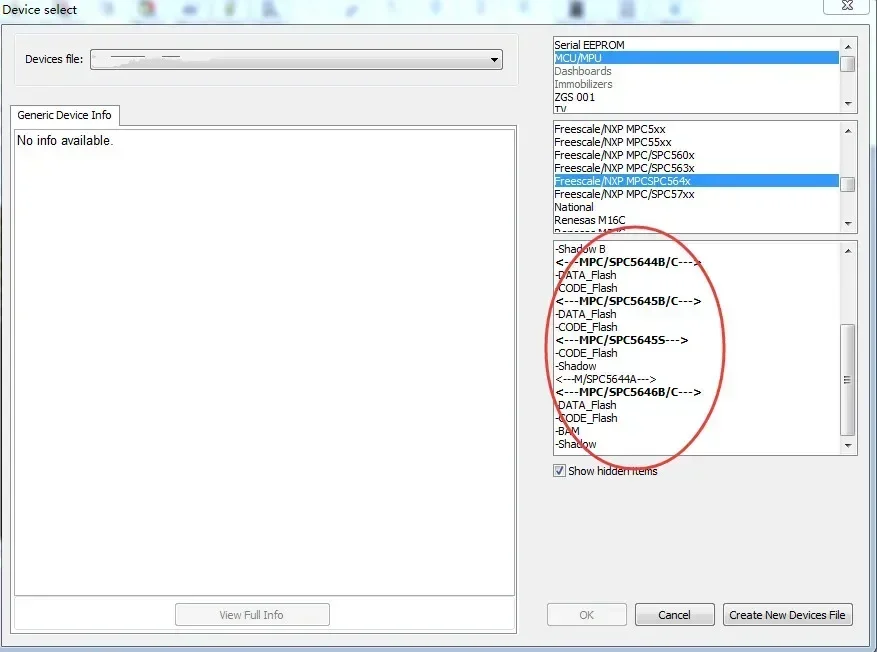Choose Freescale/NXP MPCSPC564x family

pos(696,181)
